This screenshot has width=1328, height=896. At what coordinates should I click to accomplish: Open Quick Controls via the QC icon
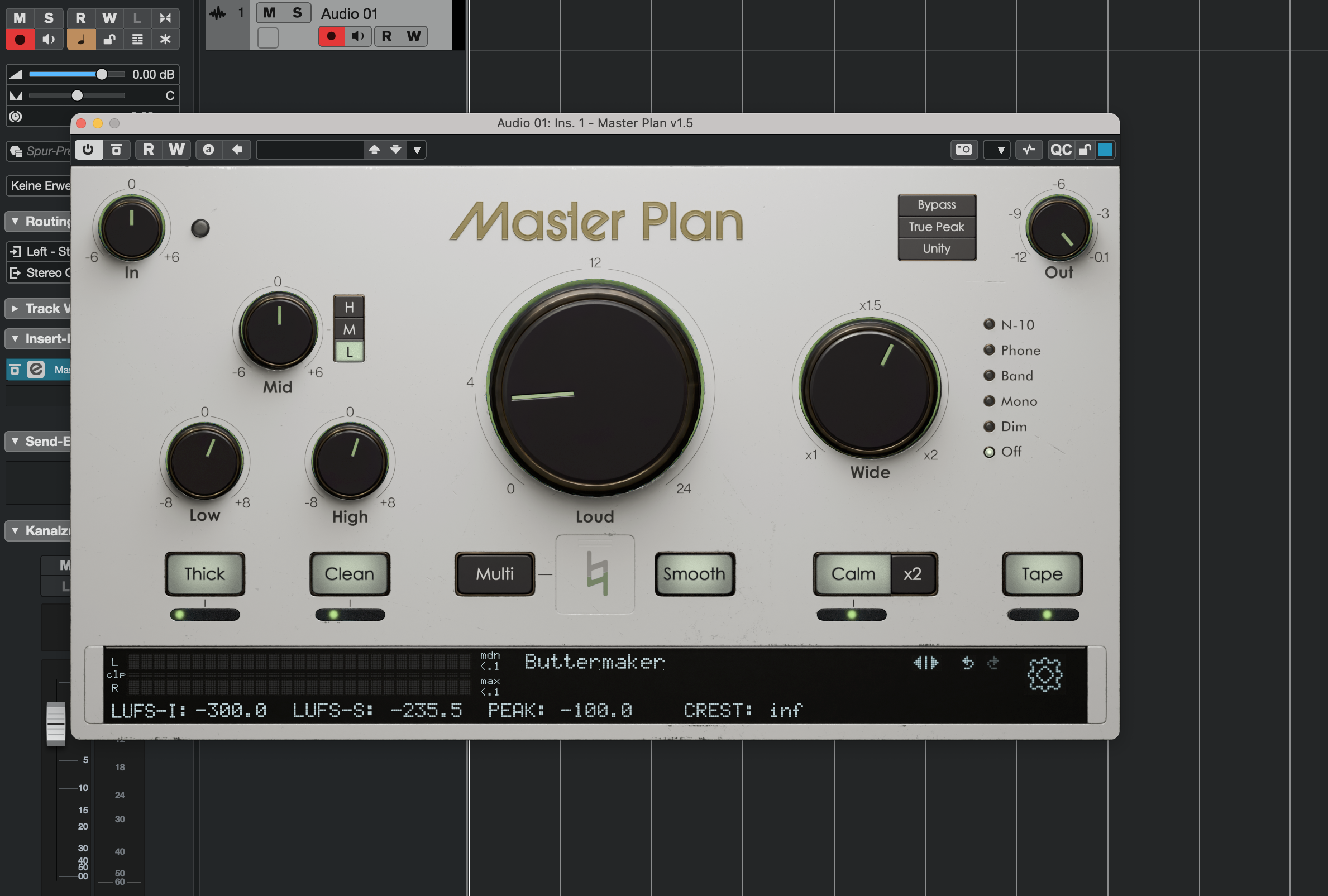(1062, 150)
